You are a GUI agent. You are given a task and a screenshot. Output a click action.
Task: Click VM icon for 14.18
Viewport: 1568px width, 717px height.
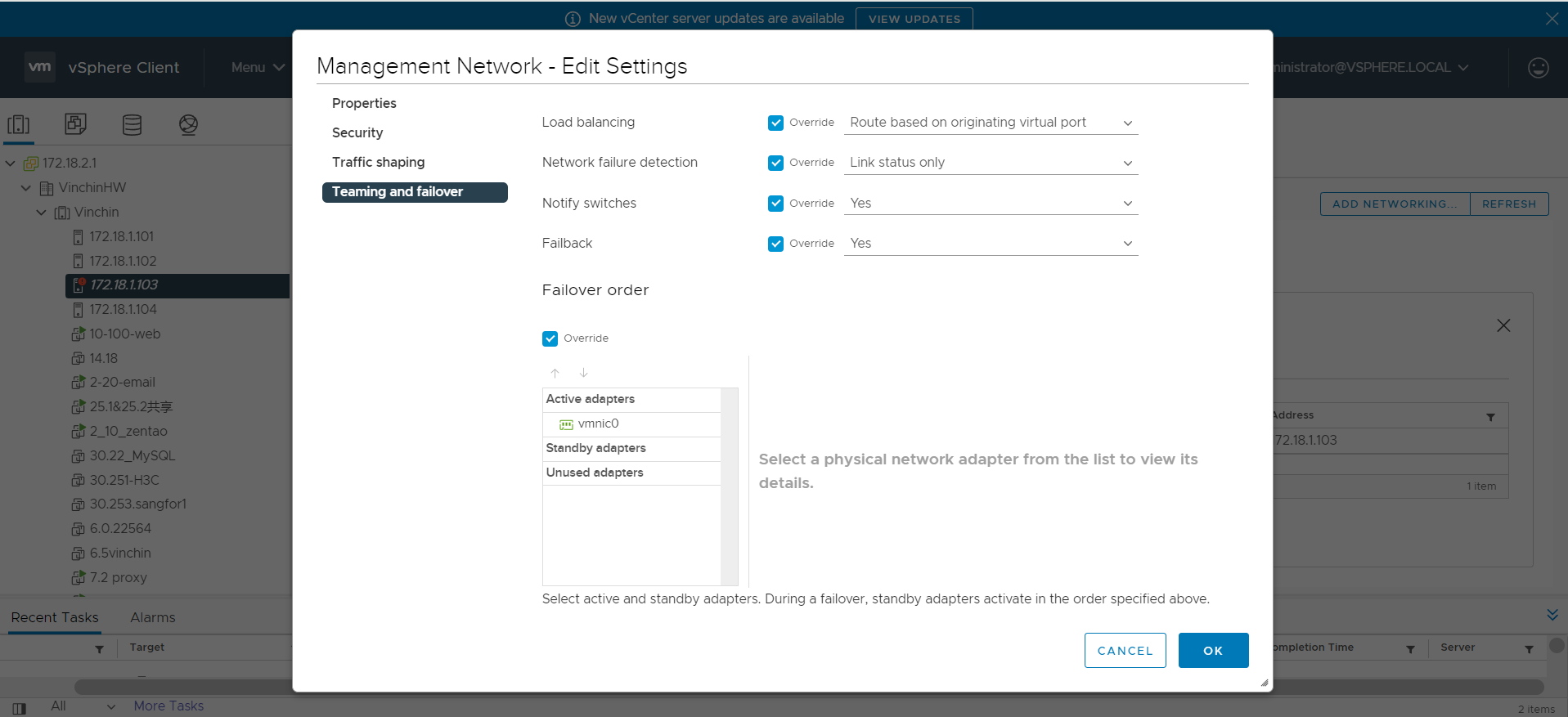[79, 358]
